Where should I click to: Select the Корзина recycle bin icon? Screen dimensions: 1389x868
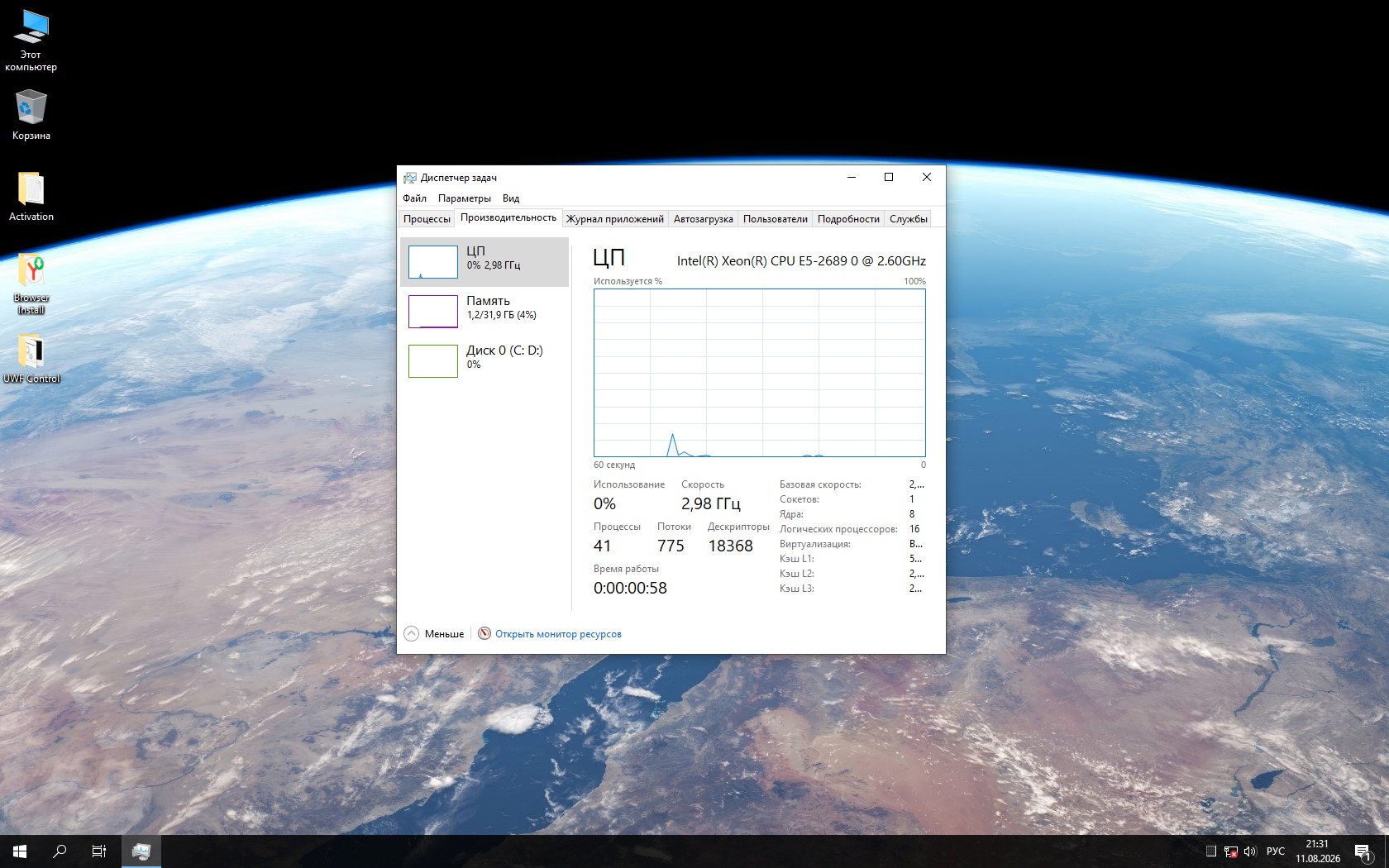click(31, 115)
